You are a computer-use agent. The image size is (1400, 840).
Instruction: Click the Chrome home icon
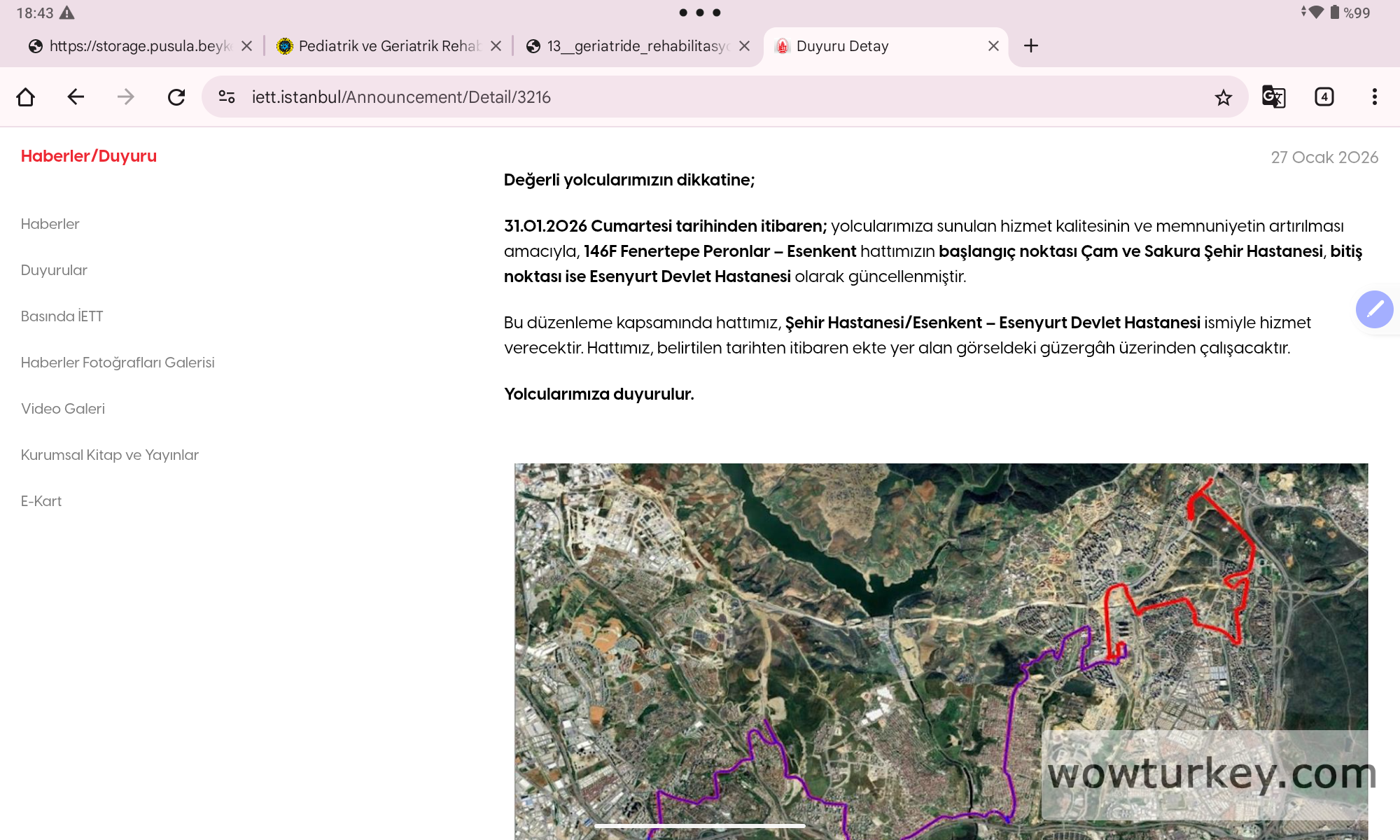coord(26,97)
